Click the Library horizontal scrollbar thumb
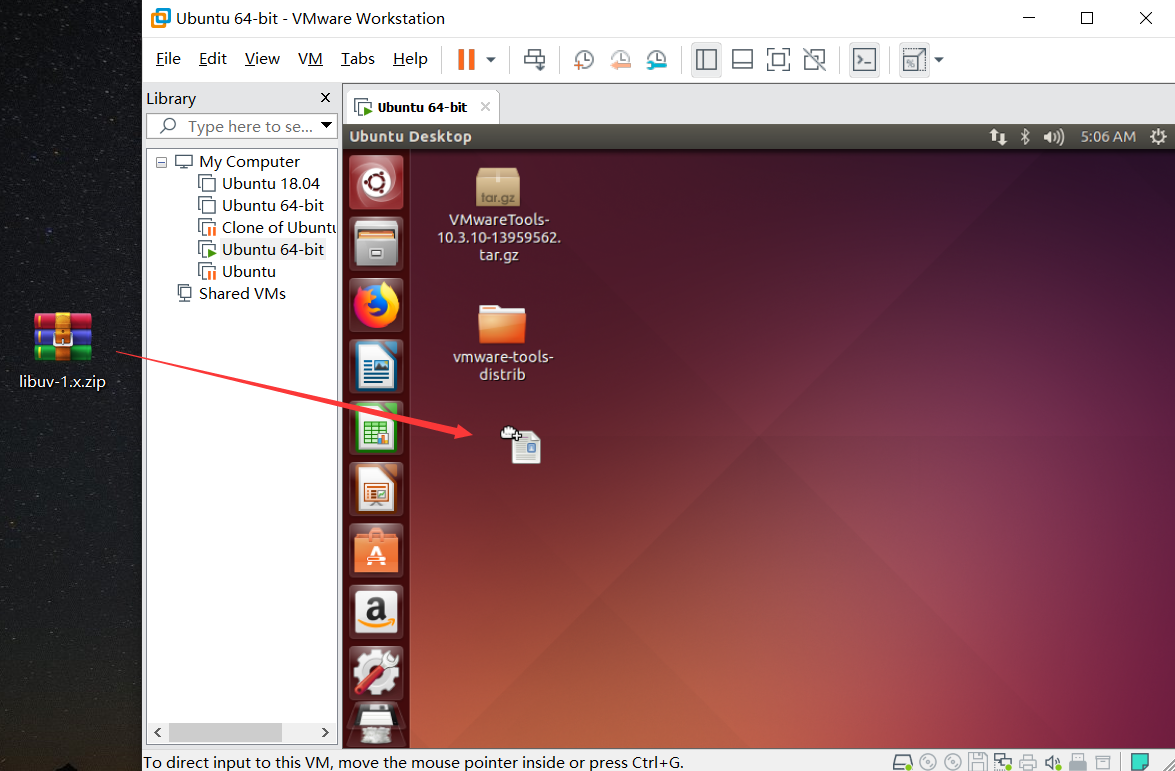The image size is (1175, 771). point(225,732)
